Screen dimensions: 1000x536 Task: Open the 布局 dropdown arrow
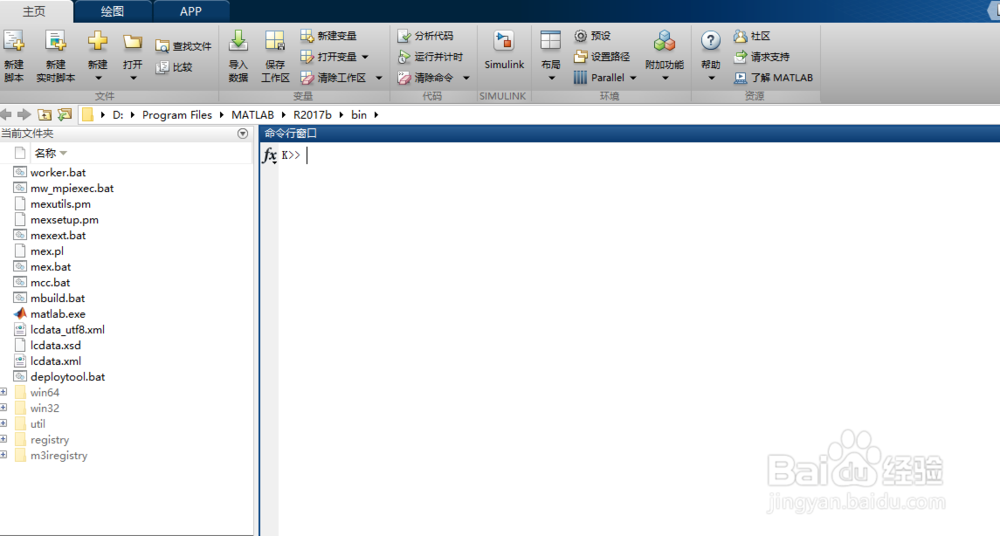point(552,78)
